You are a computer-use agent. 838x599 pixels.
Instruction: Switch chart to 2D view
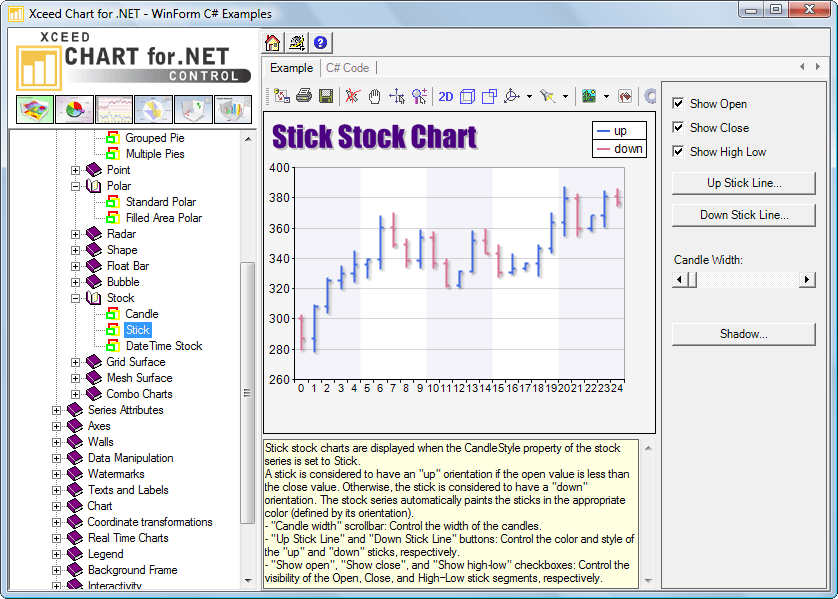[446, 97]
